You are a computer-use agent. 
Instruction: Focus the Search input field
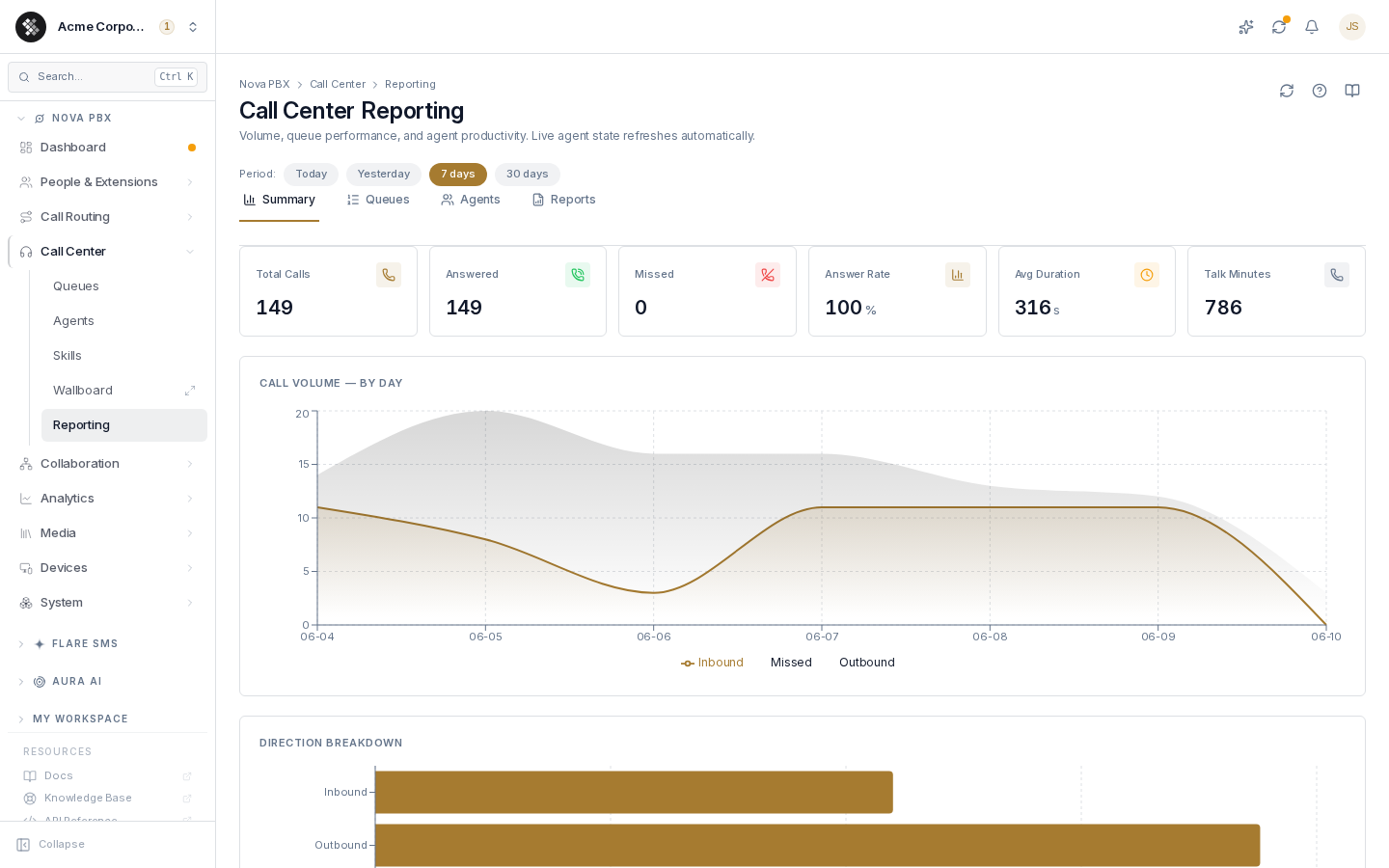click(107, 77)
